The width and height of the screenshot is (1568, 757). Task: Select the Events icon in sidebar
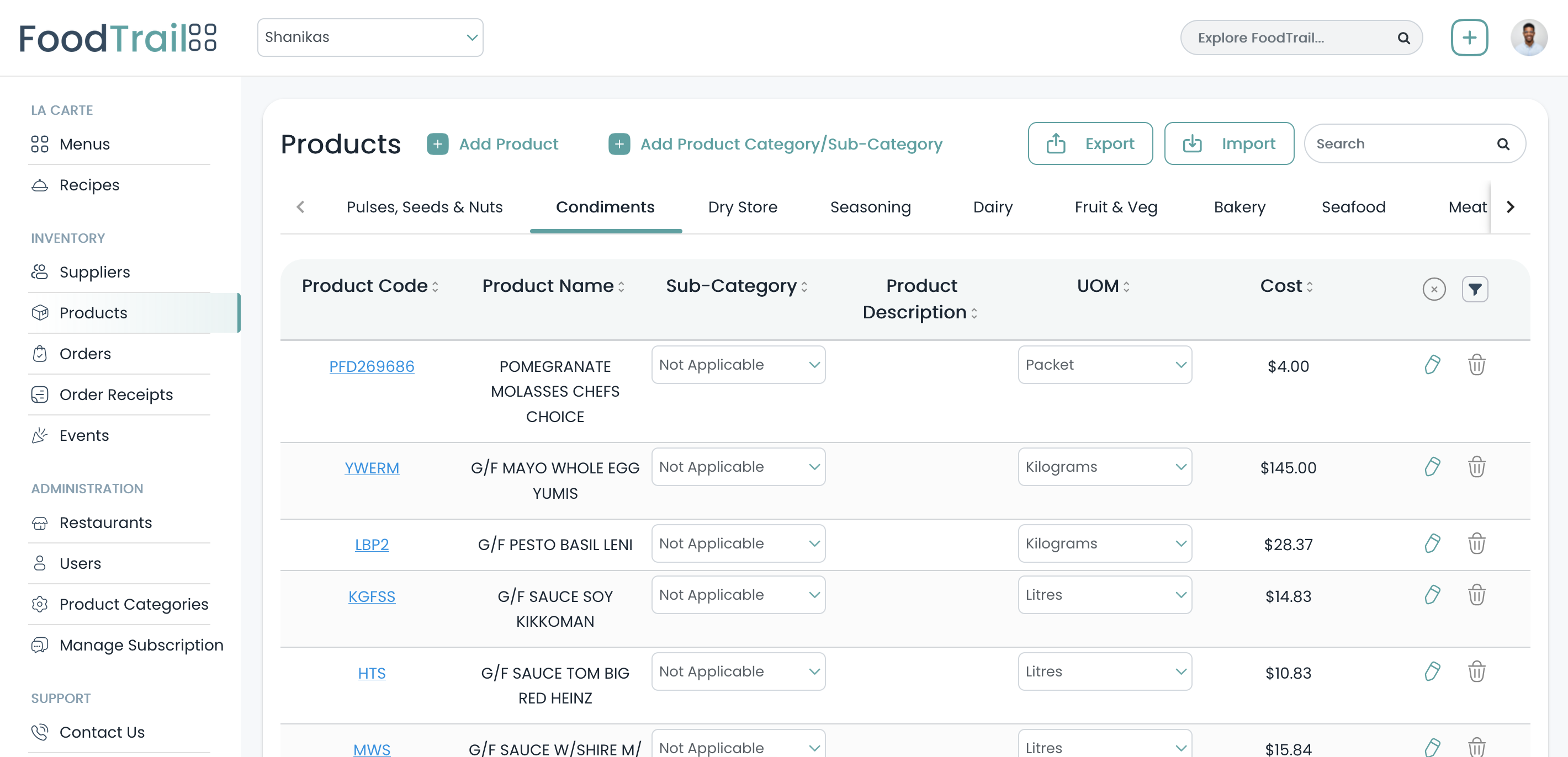[x=40, y=435]
